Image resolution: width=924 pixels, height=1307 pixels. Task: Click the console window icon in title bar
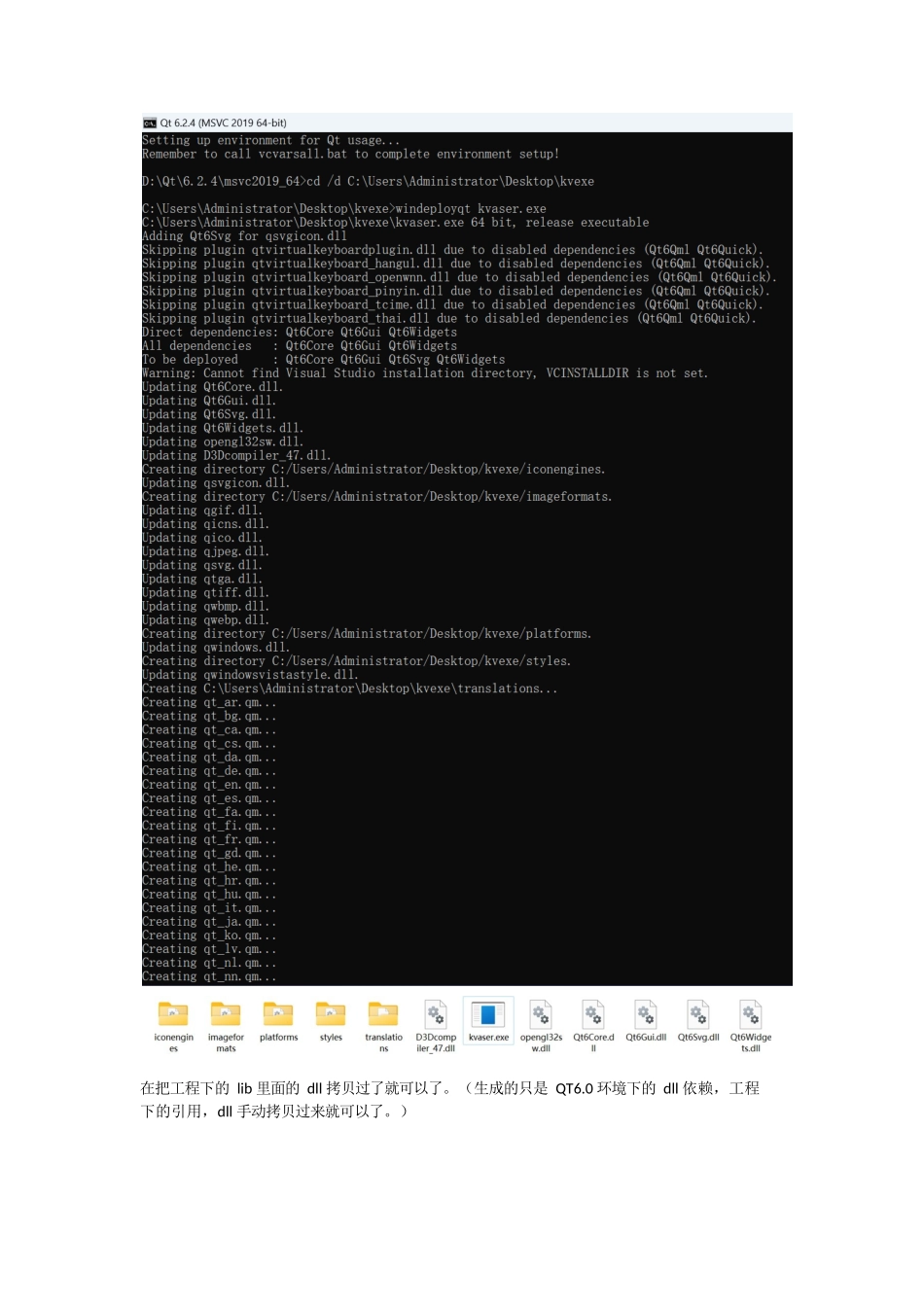(x=149, y=124)
